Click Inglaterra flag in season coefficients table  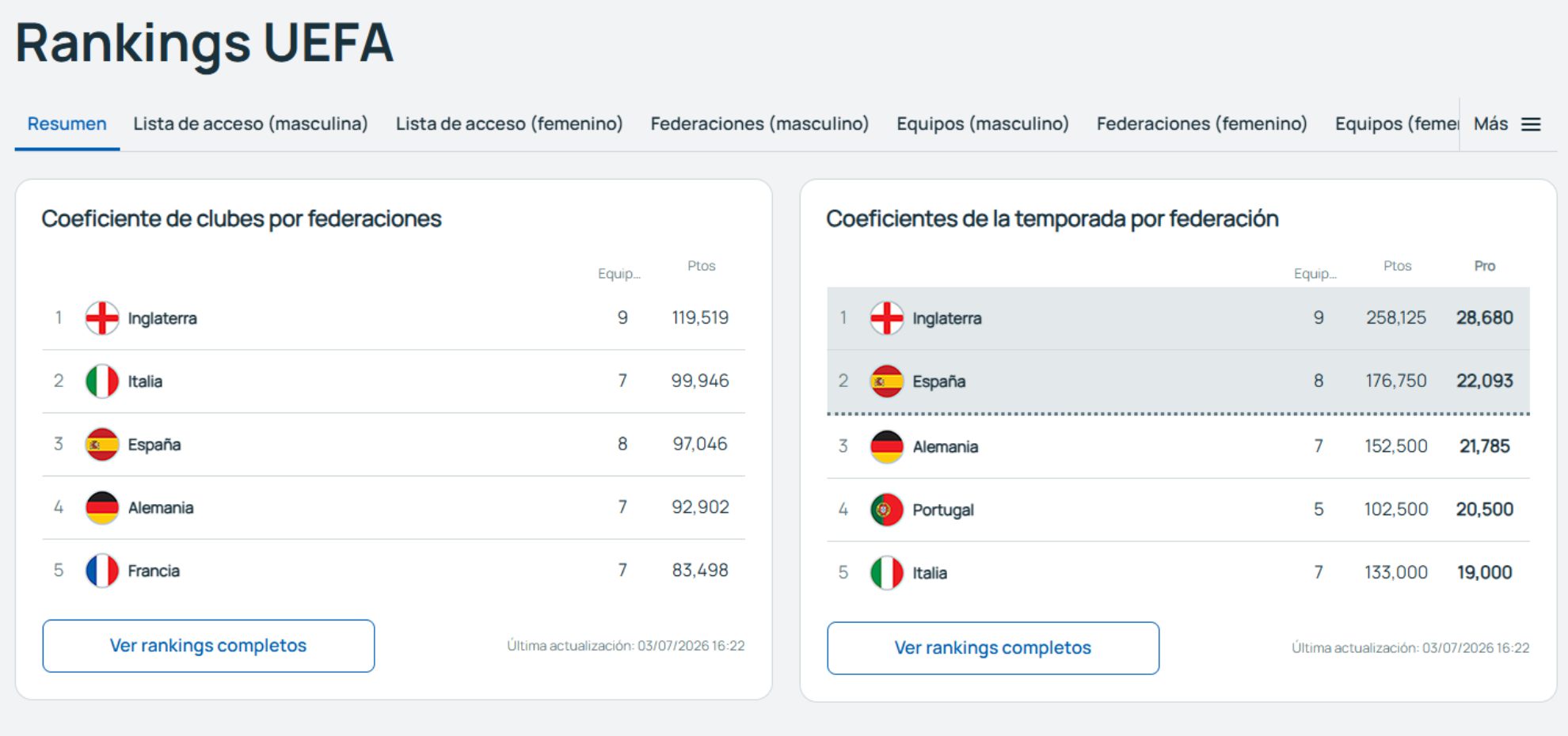coord(887,318)
